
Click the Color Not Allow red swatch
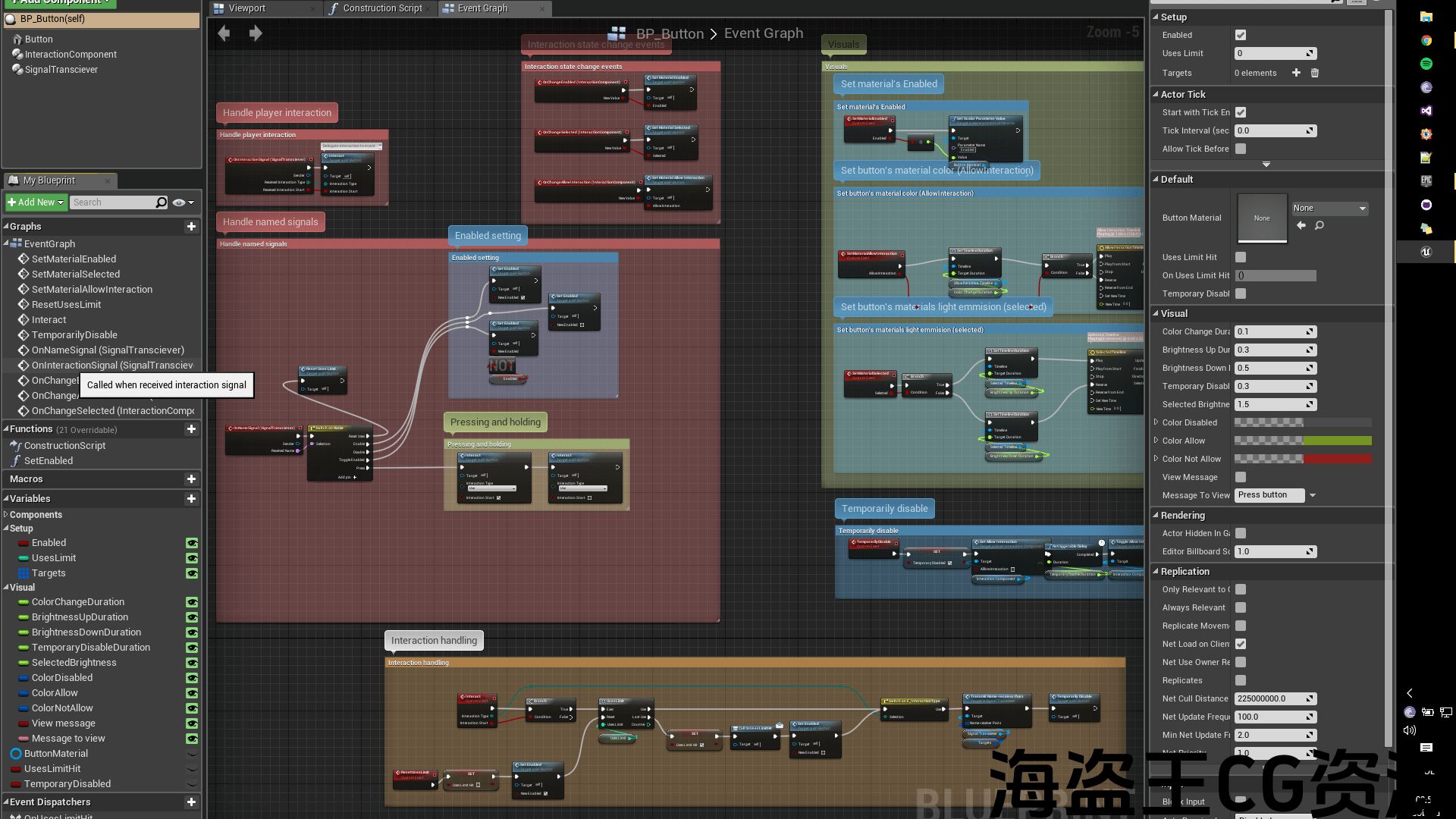point(1337,459)
